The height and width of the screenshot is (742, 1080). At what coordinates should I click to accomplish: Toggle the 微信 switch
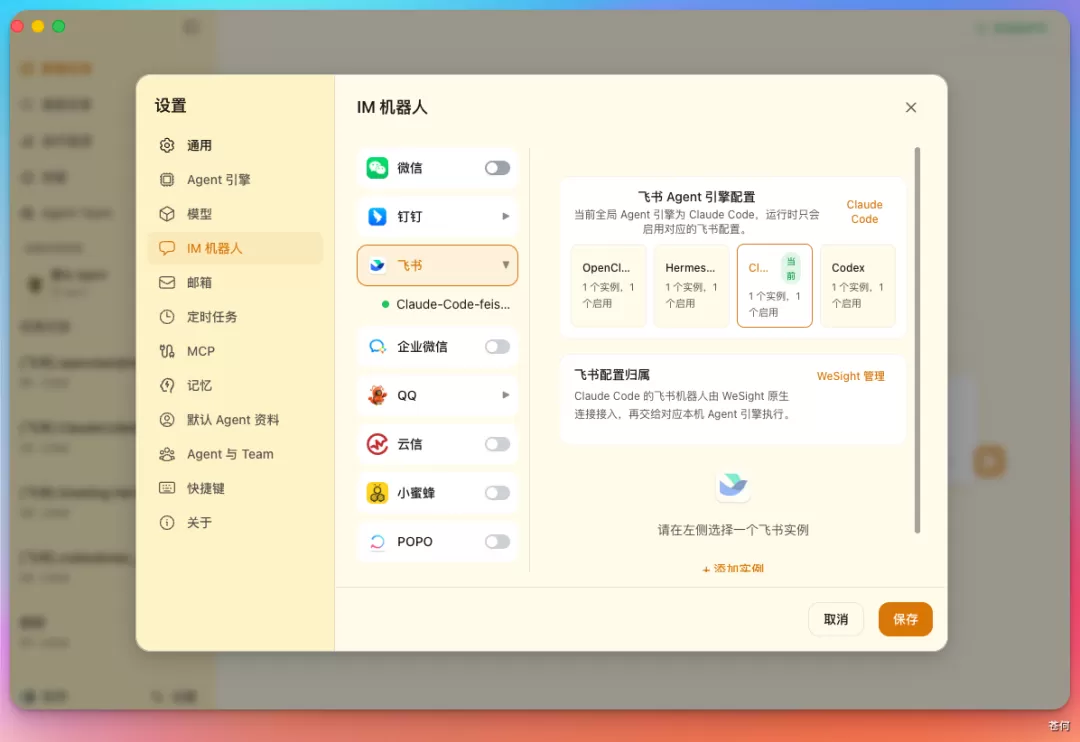[x=497, y=167]
